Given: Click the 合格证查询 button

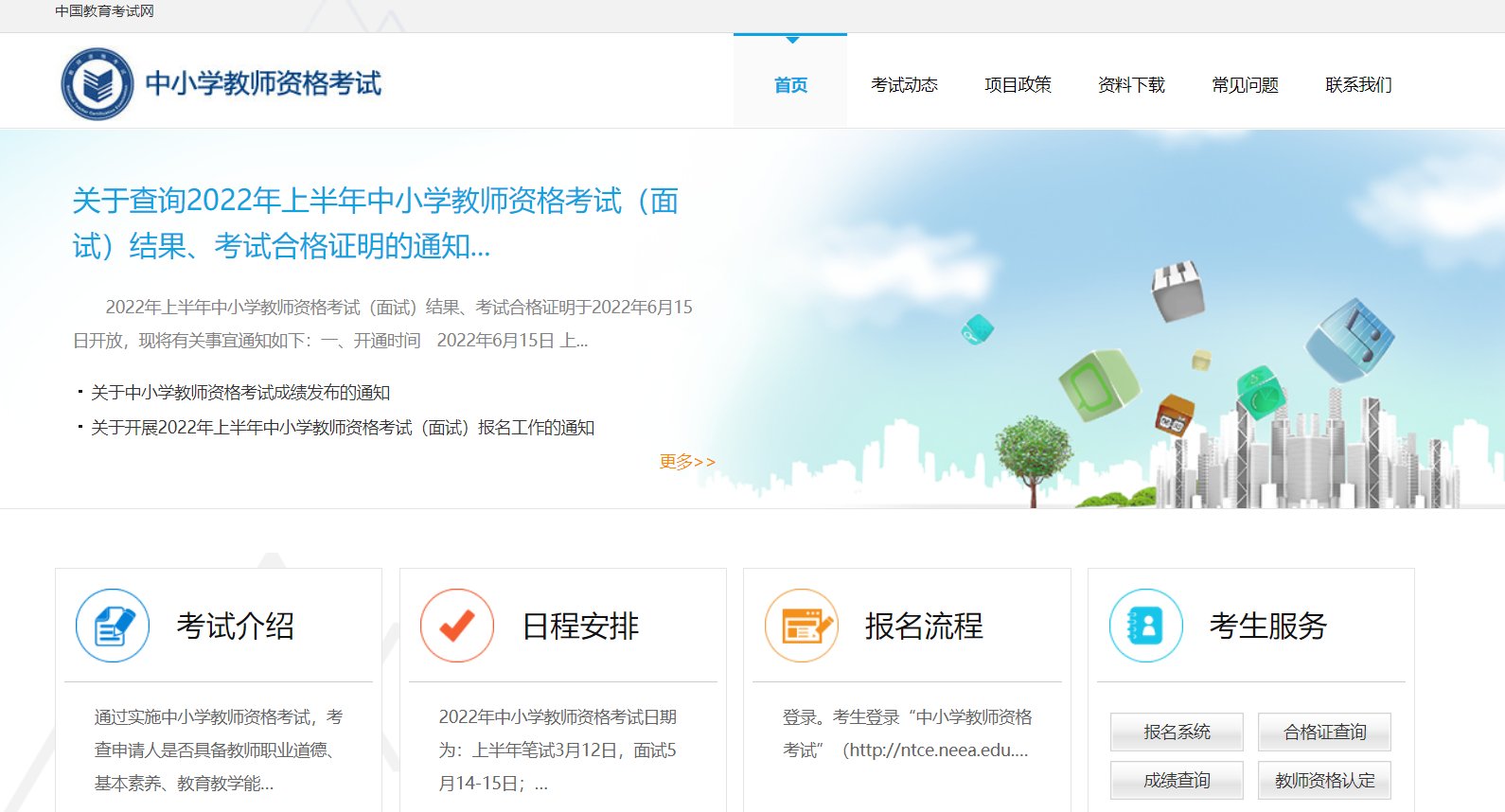Looking at the screenshot, I should click(x=1324, y=732).
